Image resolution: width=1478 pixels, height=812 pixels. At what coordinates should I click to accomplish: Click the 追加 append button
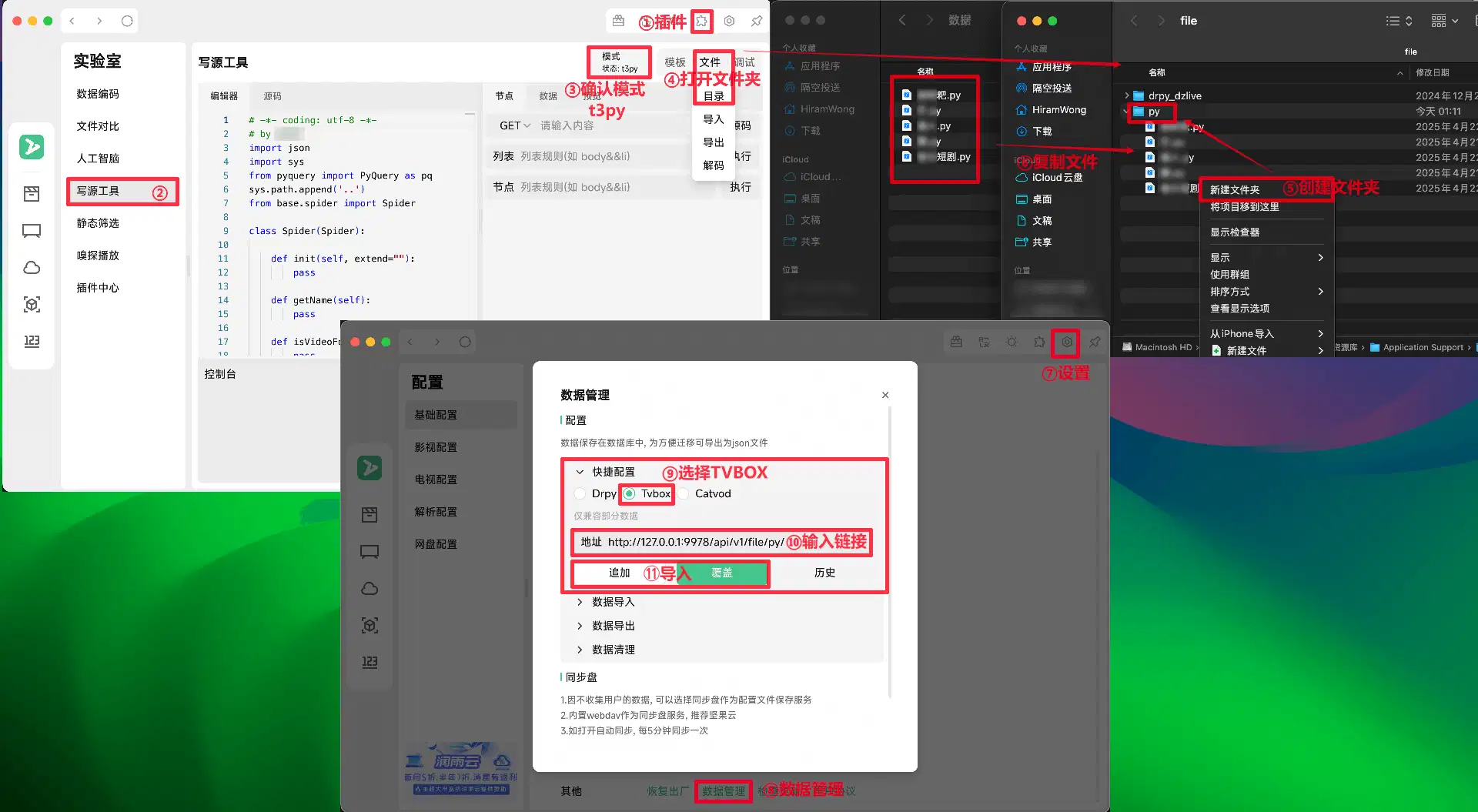620,573
